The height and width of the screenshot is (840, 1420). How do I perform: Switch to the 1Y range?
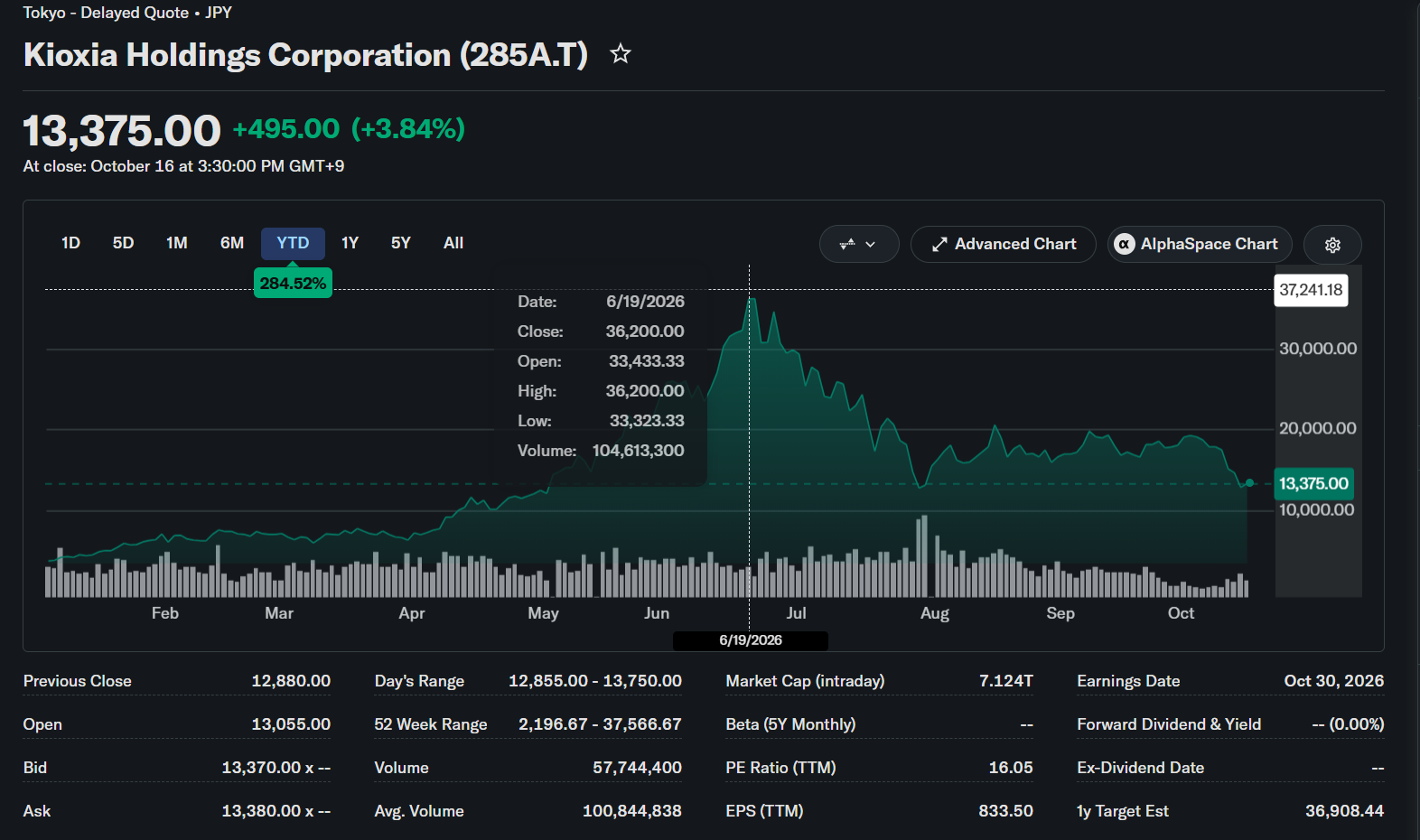(x=350, y=243)
